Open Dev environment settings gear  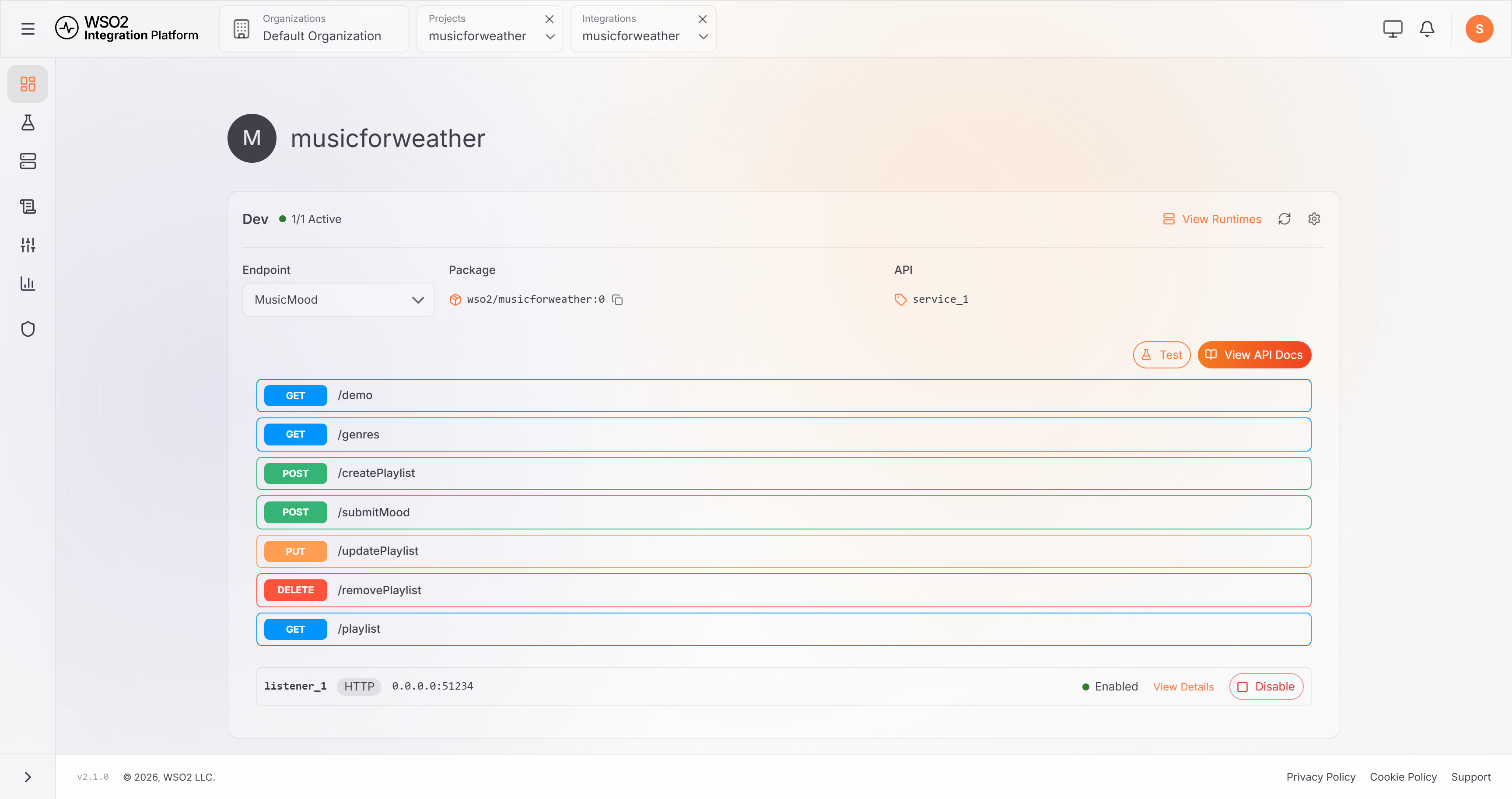tap(1314, 219)
